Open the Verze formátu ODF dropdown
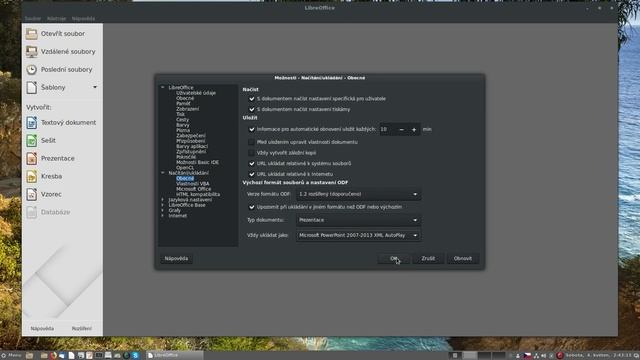The image size is (640, 360). (358, 194)
